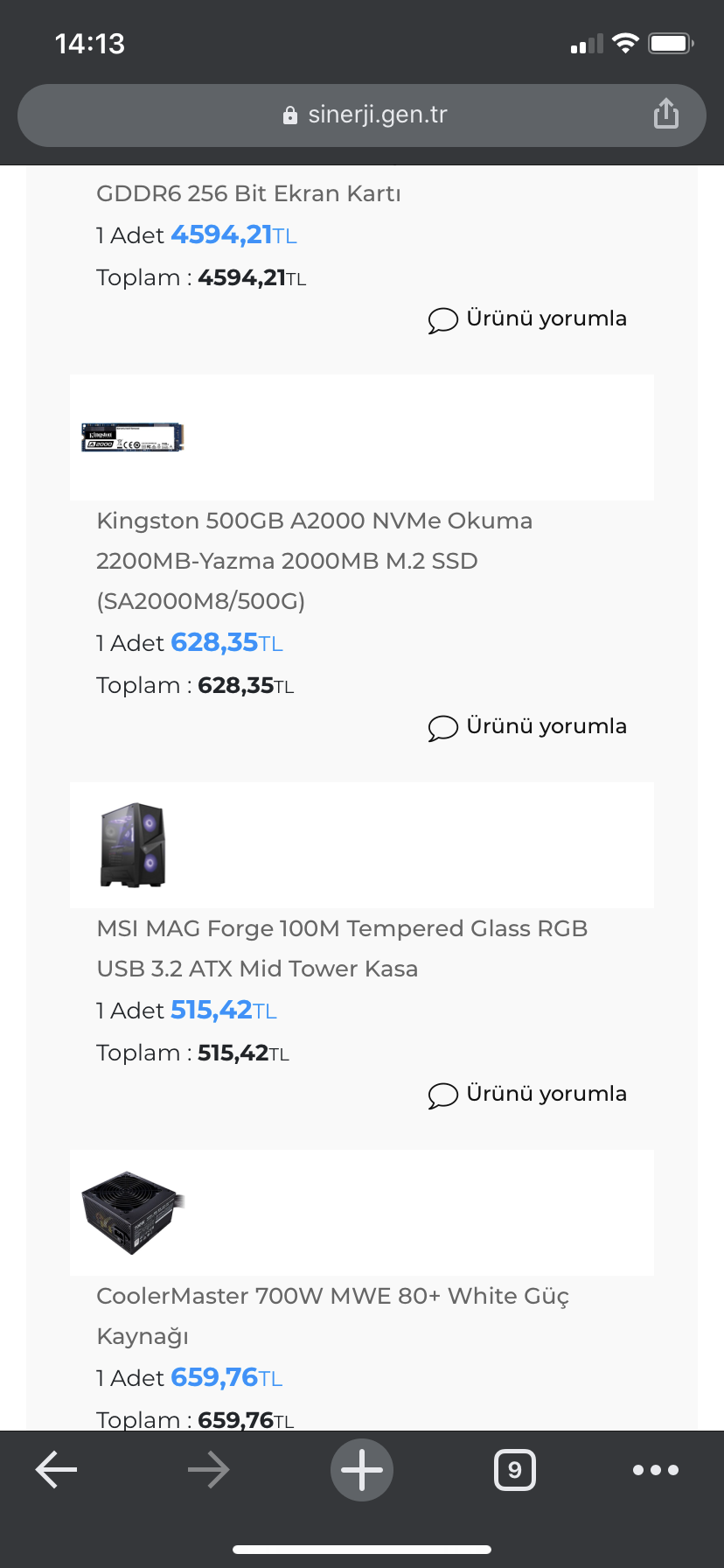
Task: Open the Kingston A2000 SSD product image
Action: click(x=133, y=437)
